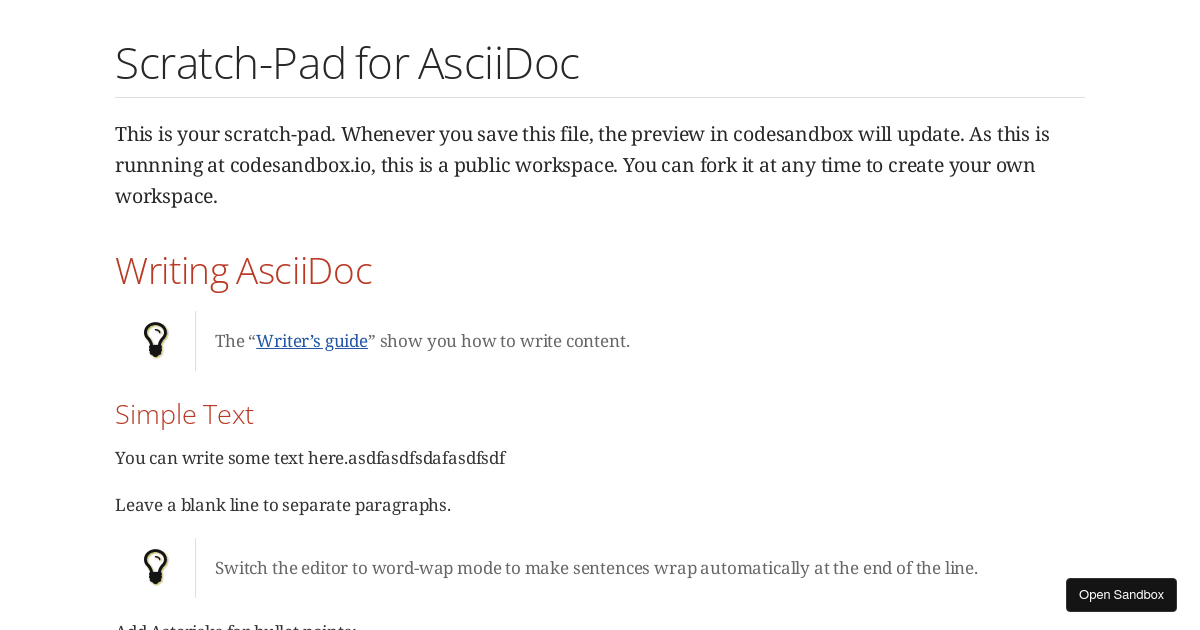Select the word-wrap mode tip text
1200x630 pixels.
596,566
